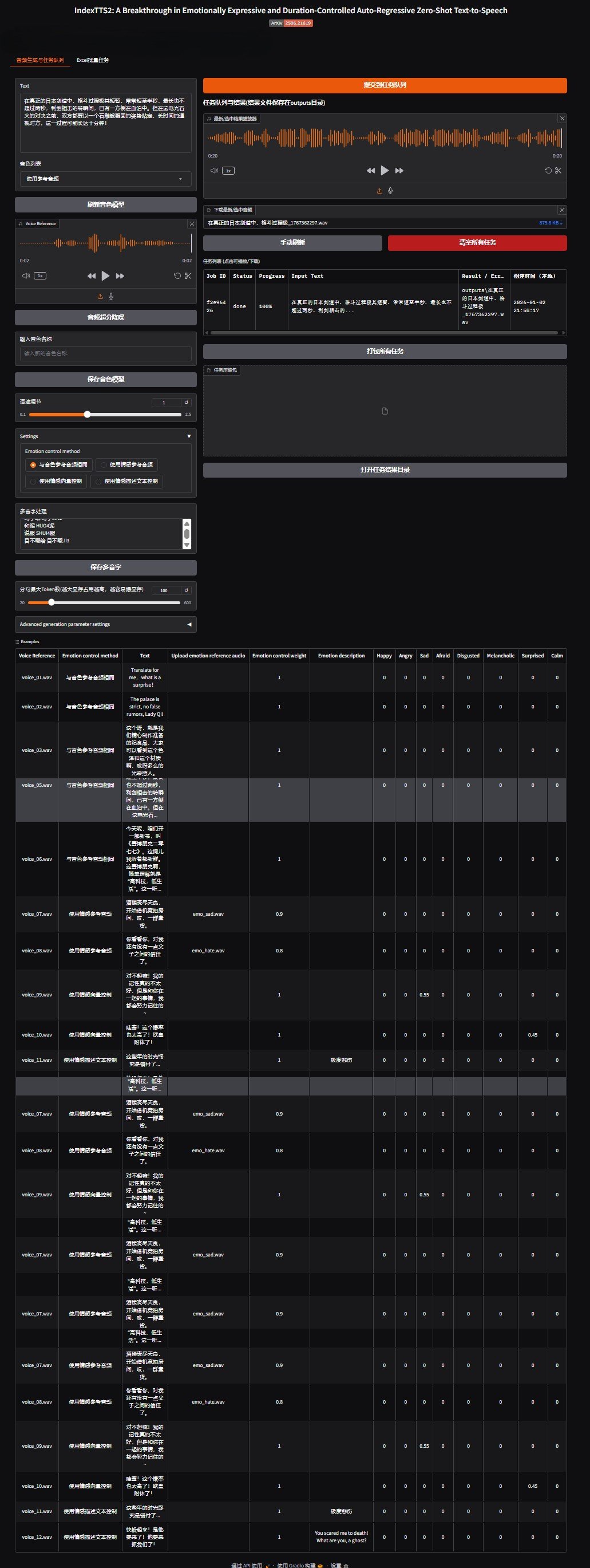Click the upload icon under the result audio player
The image size is (590, 1568).
click(x=379, y=191)
